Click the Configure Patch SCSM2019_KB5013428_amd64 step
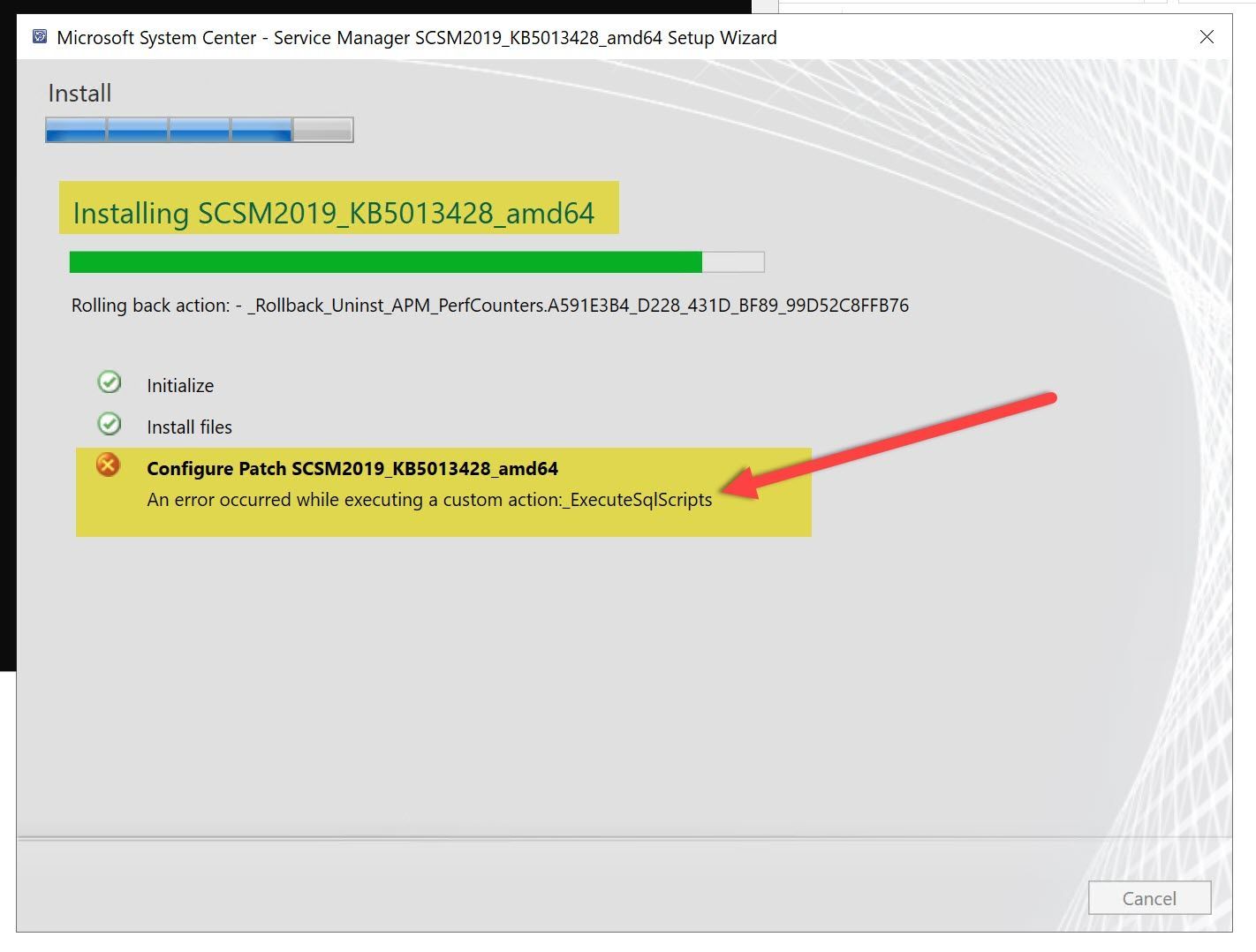This screenshot has width=1256, height=952. [x=352, y=468]
